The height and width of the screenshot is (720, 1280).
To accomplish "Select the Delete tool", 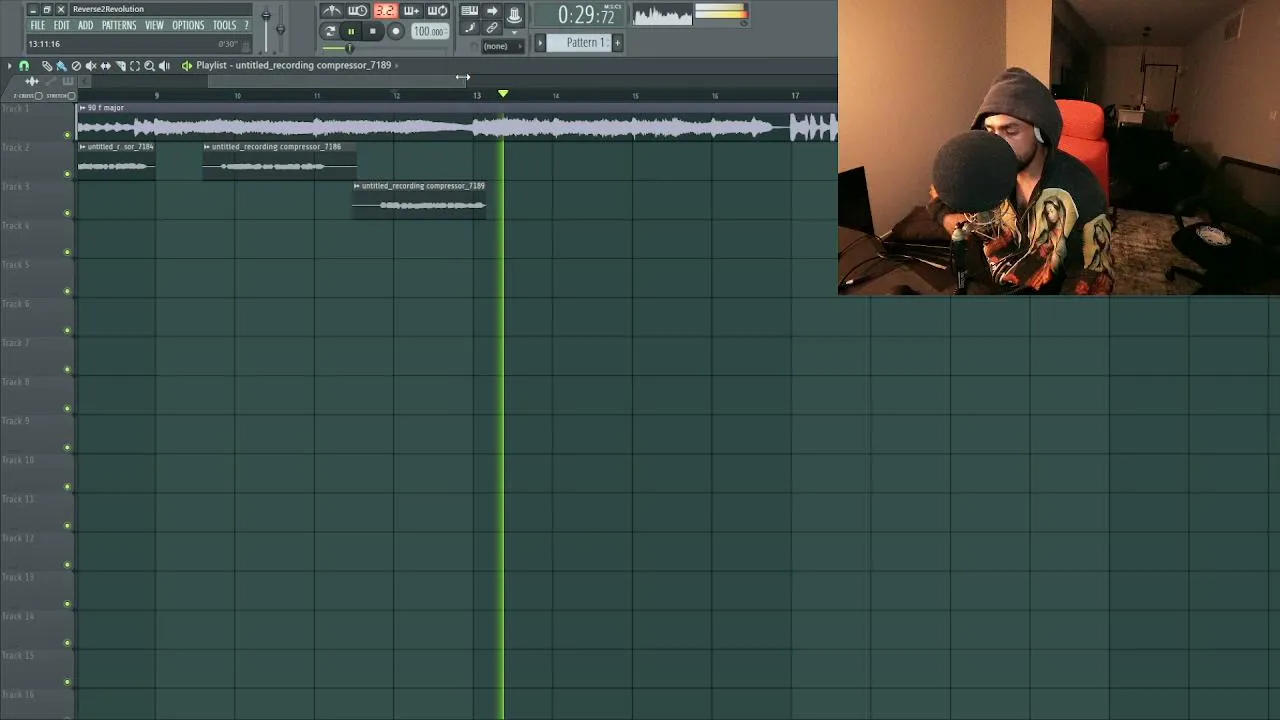I will coord(76,66).
